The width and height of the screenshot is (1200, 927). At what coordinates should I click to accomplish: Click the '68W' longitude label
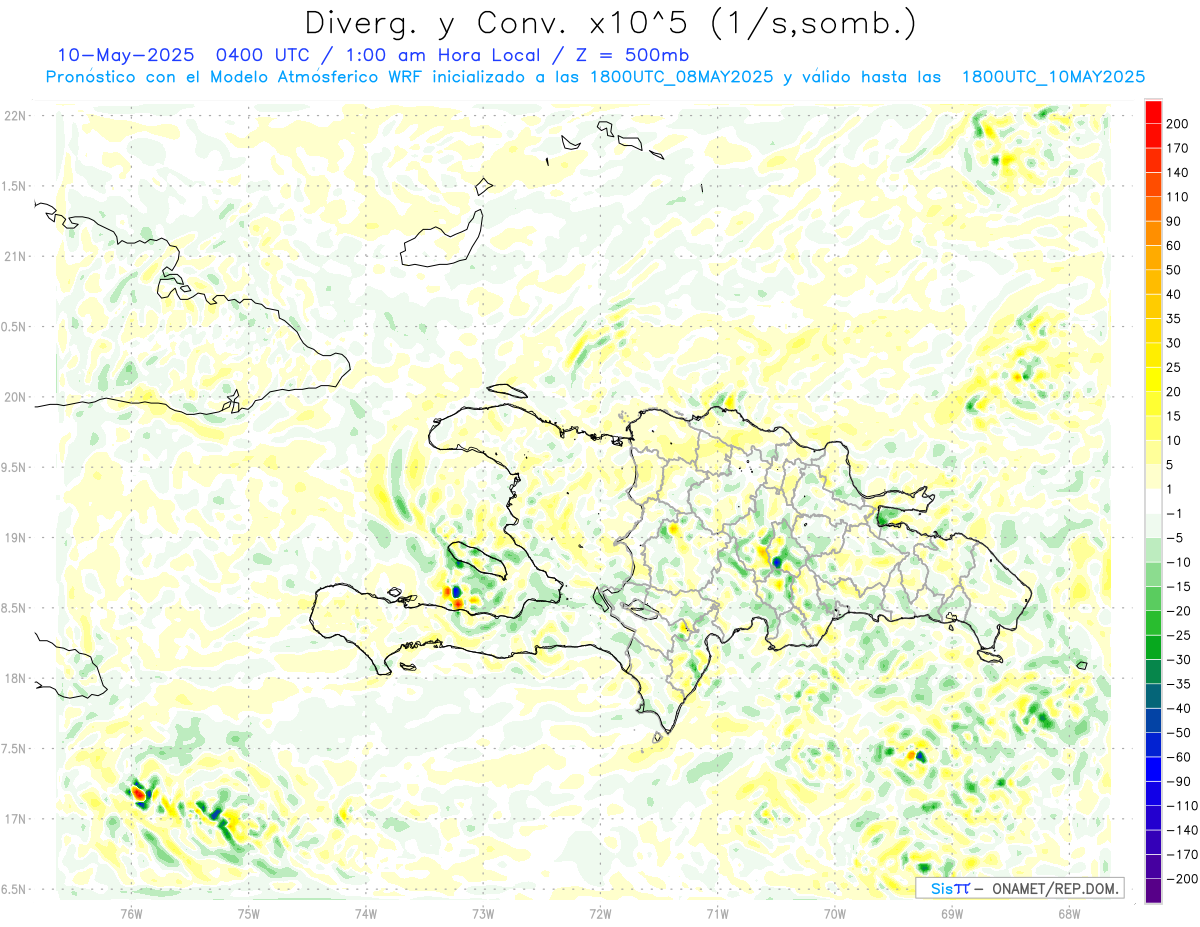pos(1069,913)
